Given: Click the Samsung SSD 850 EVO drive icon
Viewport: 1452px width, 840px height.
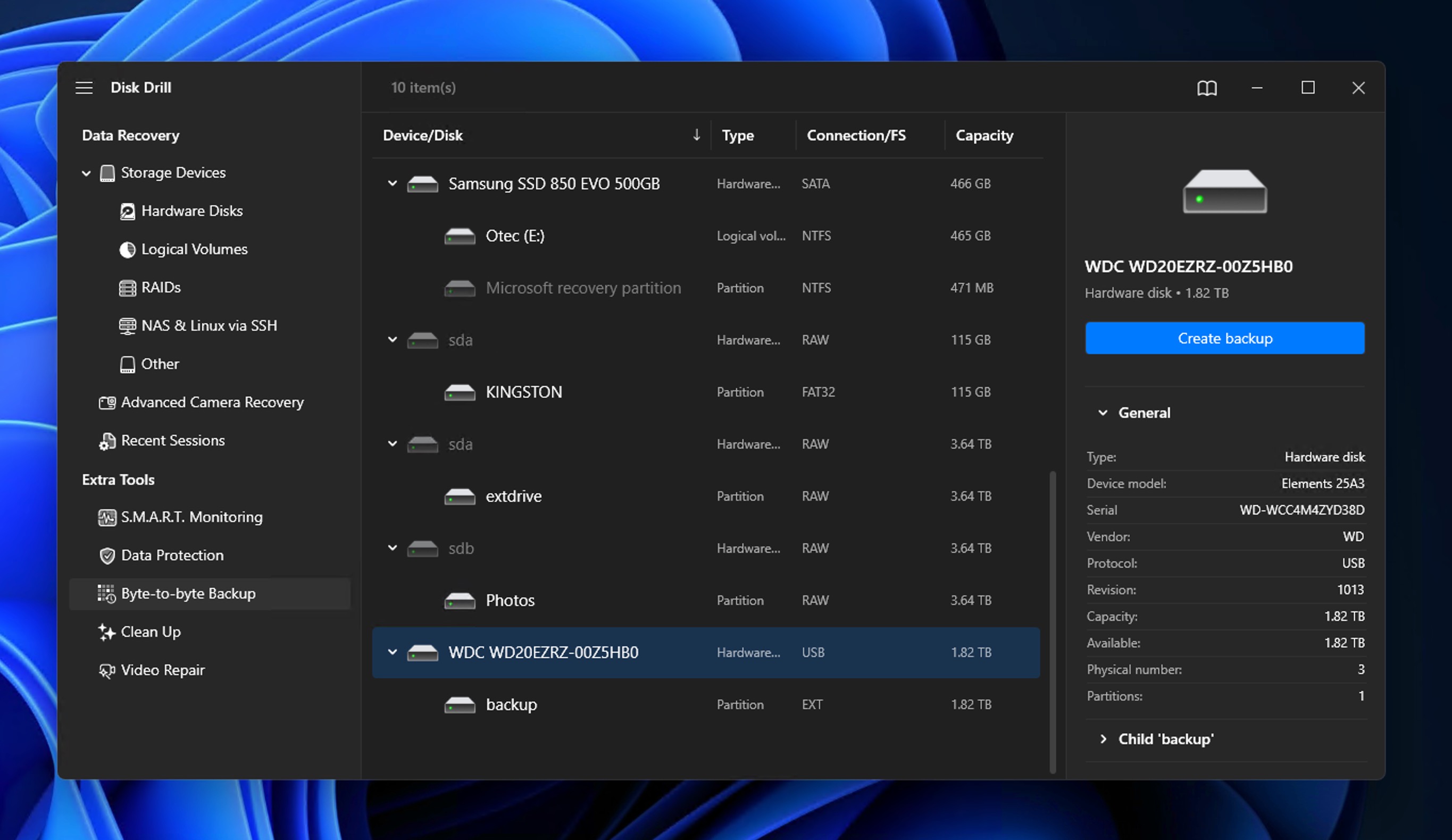Looking at the screenshot, I should click(x=422, y=184).
